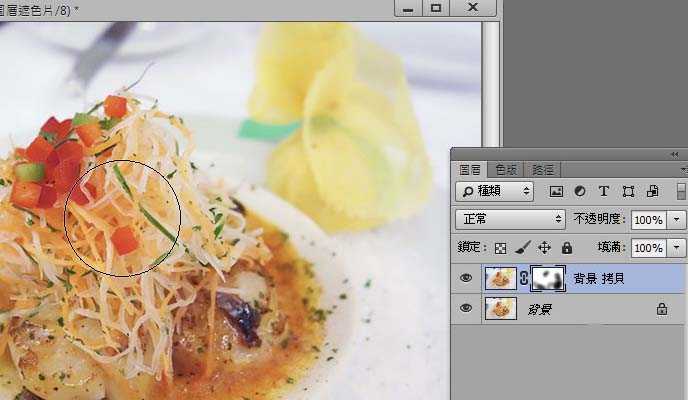Viewport: 688px width, 400px height.
Task: Select the layer mask thumbnail
Action: [x=547, y=279]
